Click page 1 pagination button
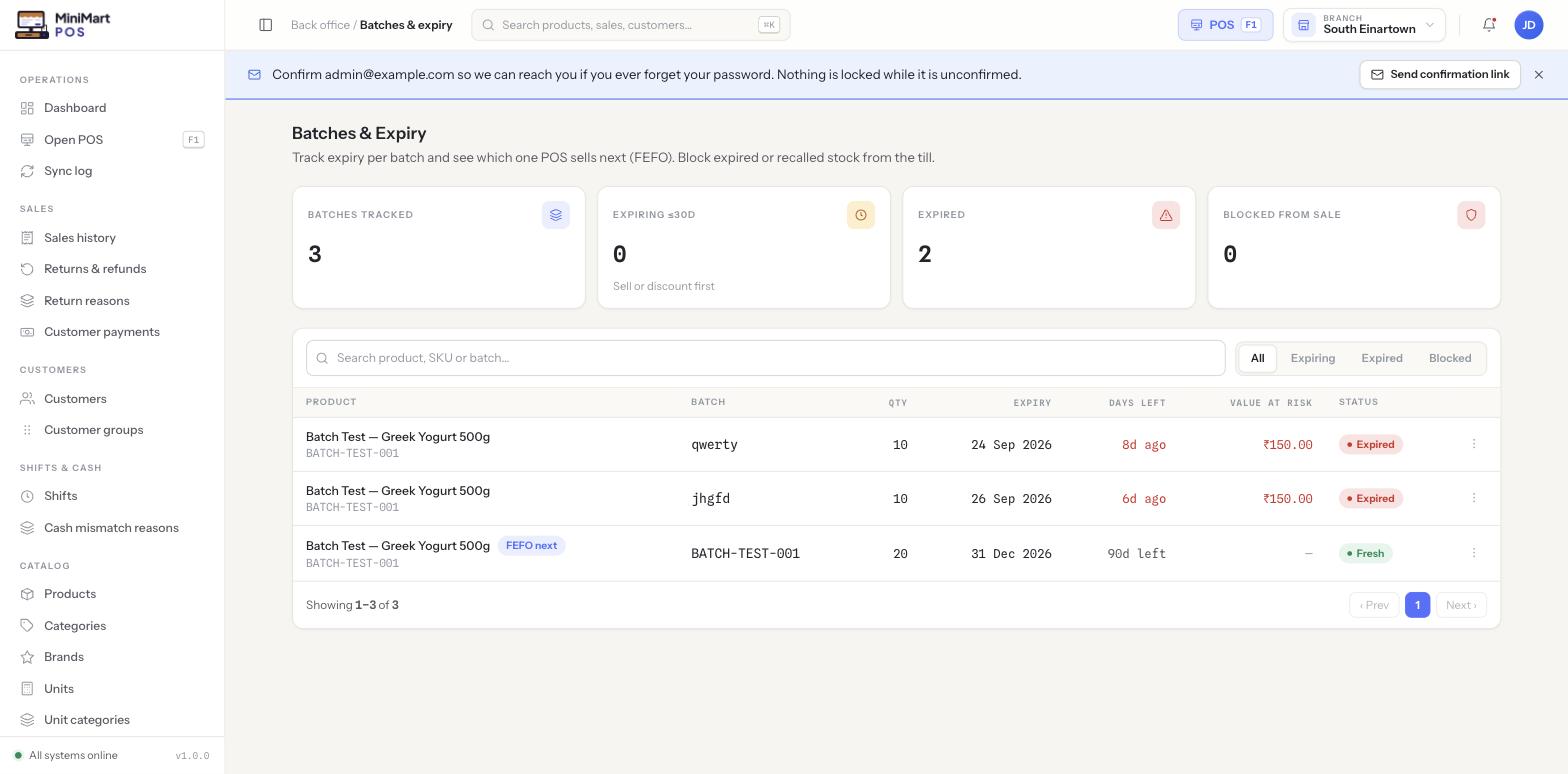1568x774 pixels. 1417,605
